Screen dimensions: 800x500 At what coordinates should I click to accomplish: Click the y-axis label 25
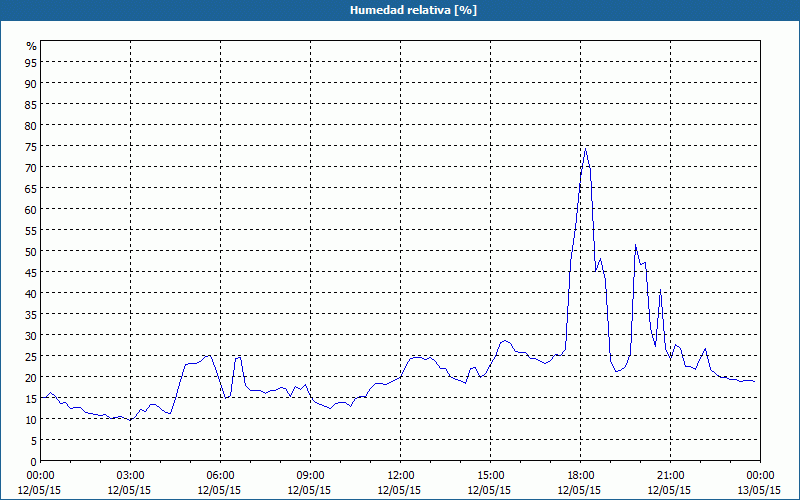31,356
